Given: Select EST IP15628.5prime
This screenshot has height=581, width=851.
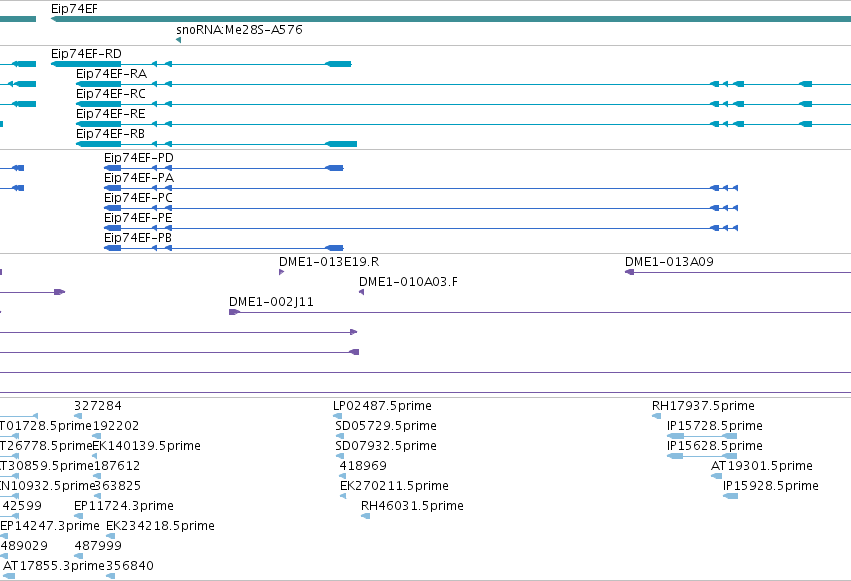Looking at the screenshot, I should (x=715, y=446).
